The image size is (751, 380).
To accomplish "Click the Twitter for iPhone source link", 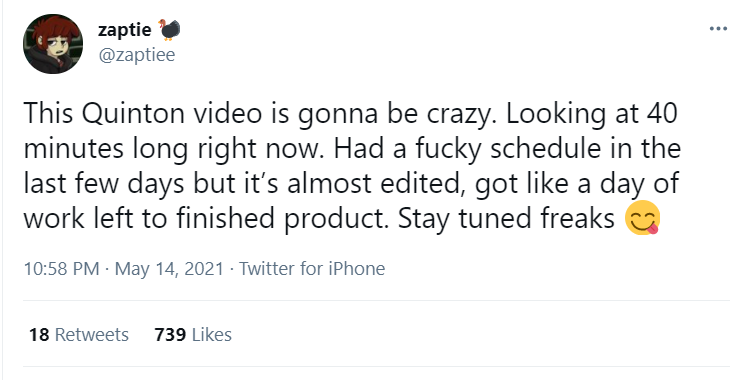I will (x=312, y=268).
